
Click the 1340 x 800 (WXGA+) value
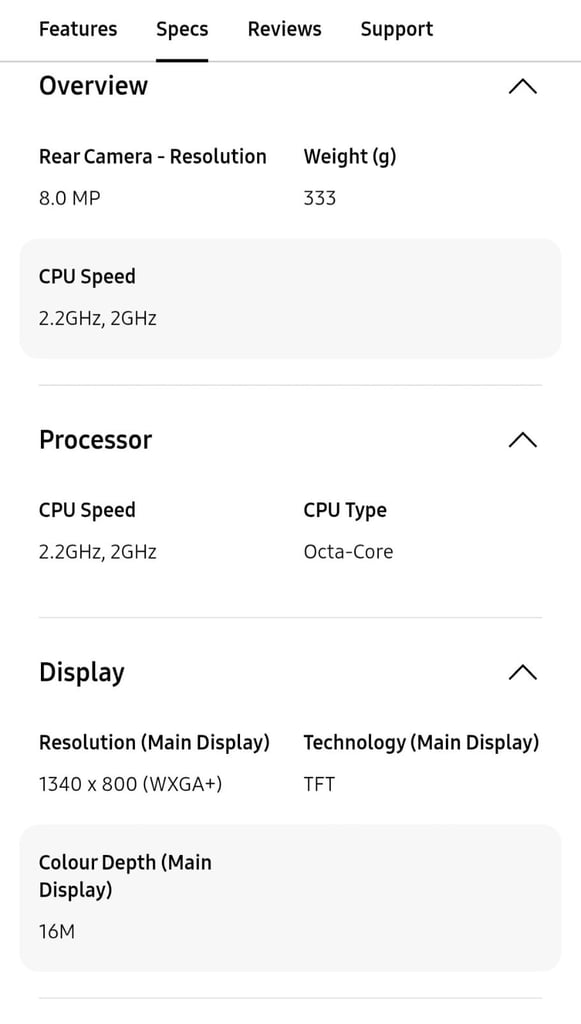[131, 784]
